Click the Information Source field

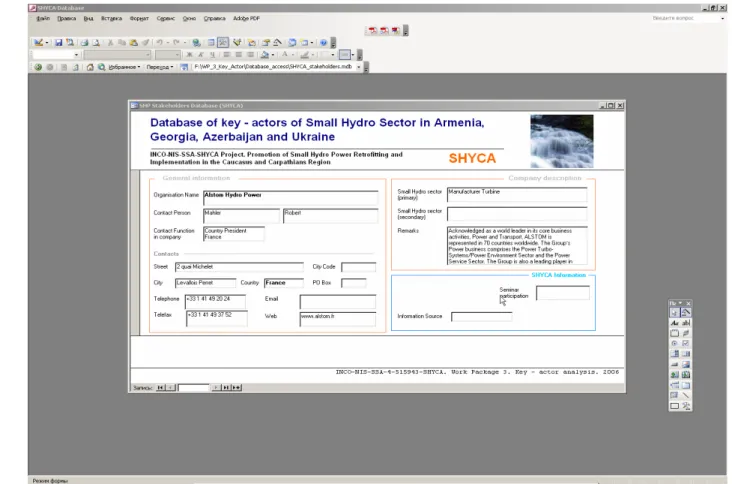(481, 316)
